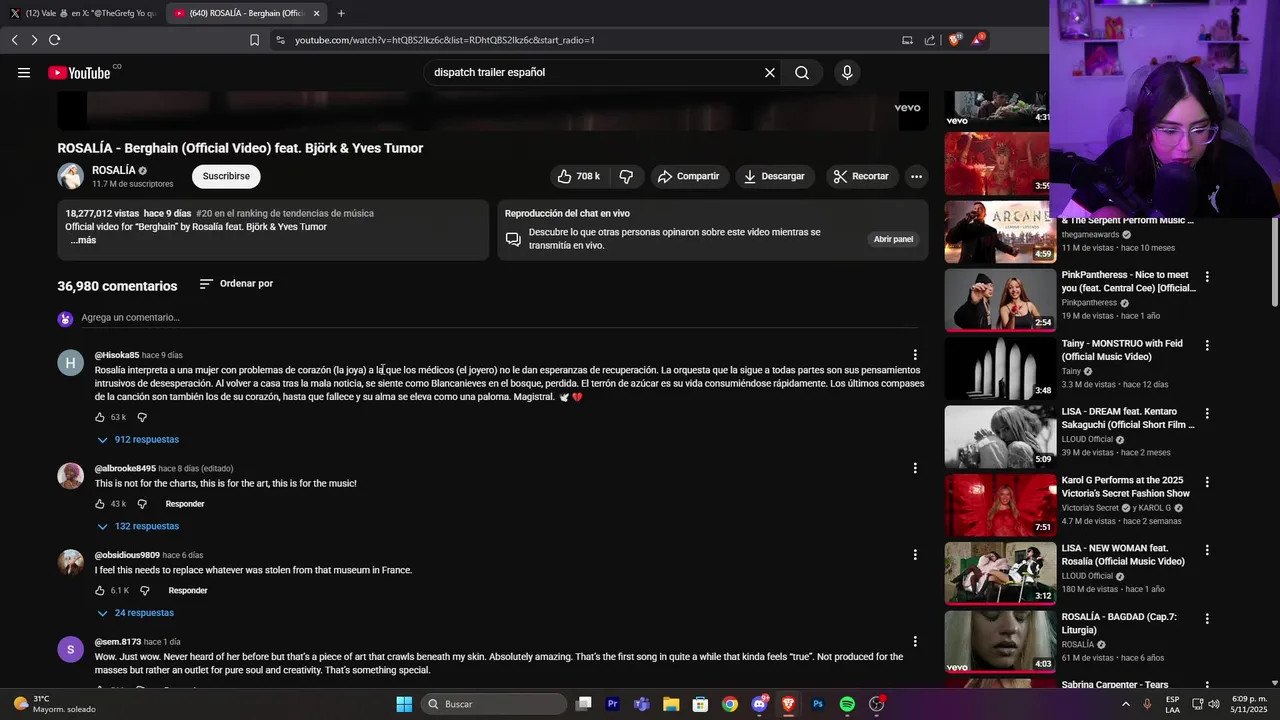
Task: Open the YouTube hamburger guide menu
Action: (x=24, y=72)
